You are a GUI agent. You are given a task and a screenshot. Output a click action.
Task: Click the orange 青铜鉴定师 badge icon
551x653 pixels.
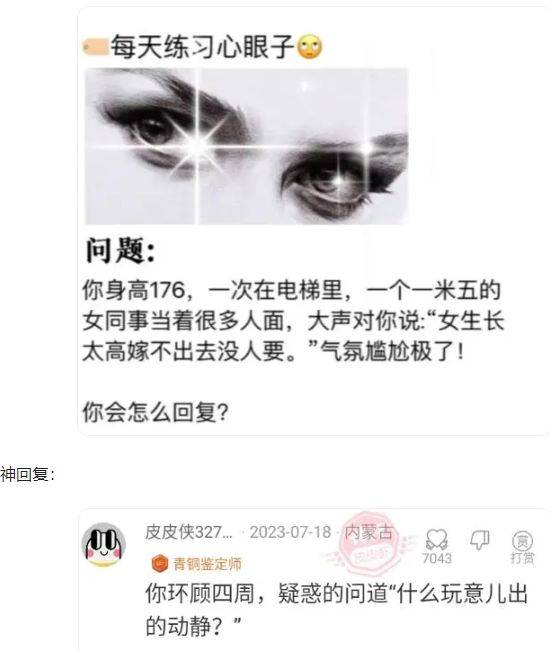pyautogui.click(x=160, y=564)
